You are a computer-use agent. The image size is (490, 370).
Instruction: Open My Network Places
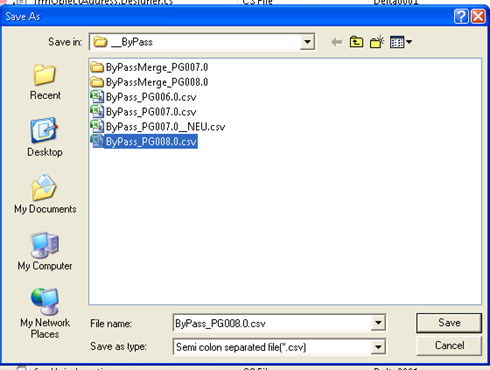[45, 313]
